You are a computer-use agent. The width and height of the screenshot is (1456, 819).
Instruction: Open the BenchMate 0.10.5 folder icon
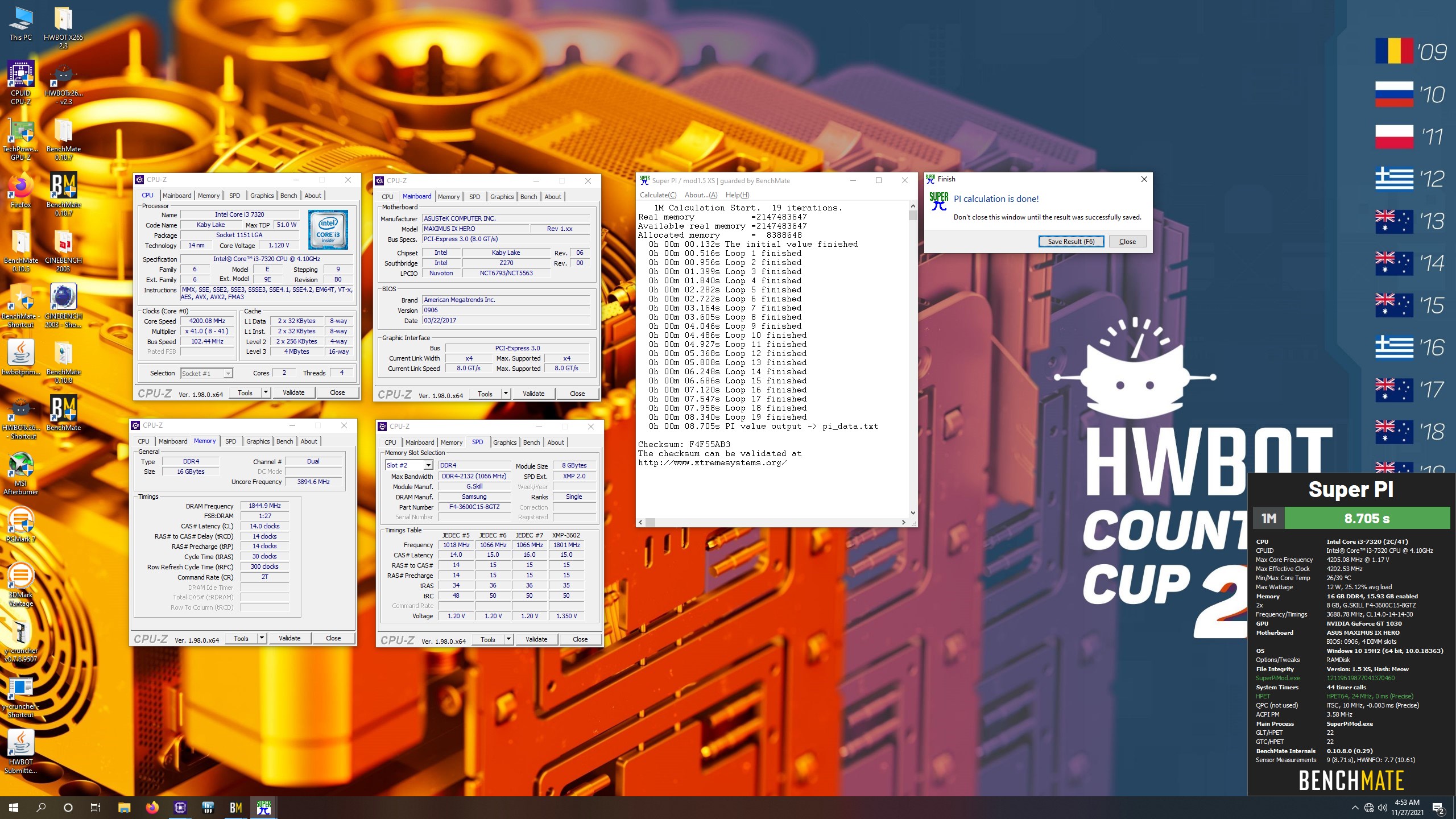21,250
